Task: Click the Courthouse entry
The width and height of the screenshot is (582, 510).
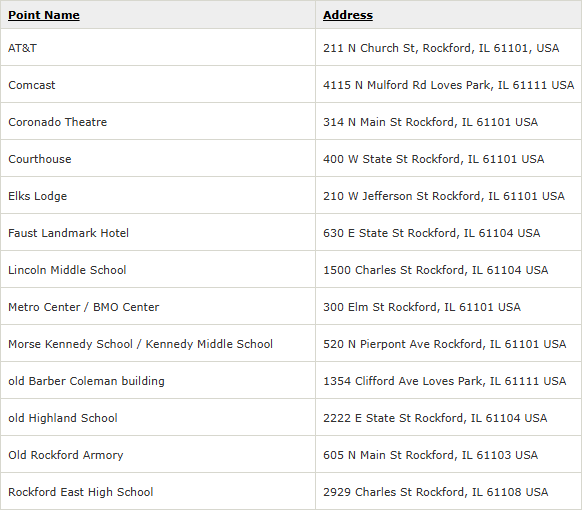Action: point(40,159)
